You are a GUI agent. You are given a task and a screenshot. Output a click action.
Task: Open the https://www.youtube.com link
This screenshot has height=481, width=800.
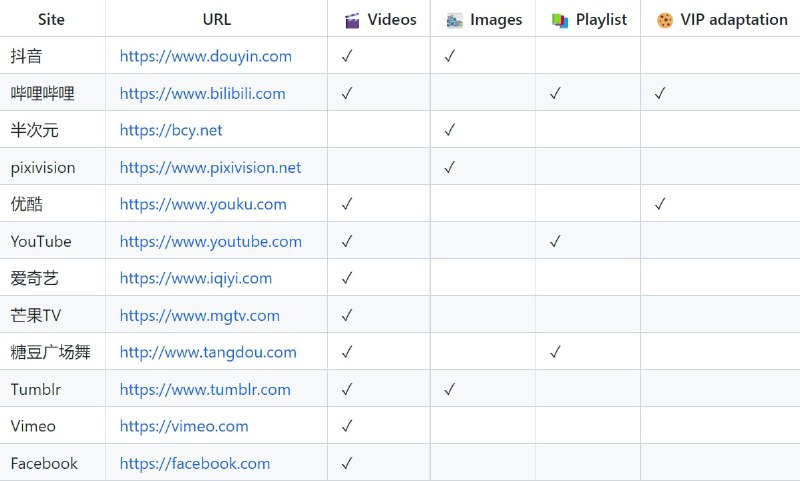(x=211, y=241)
